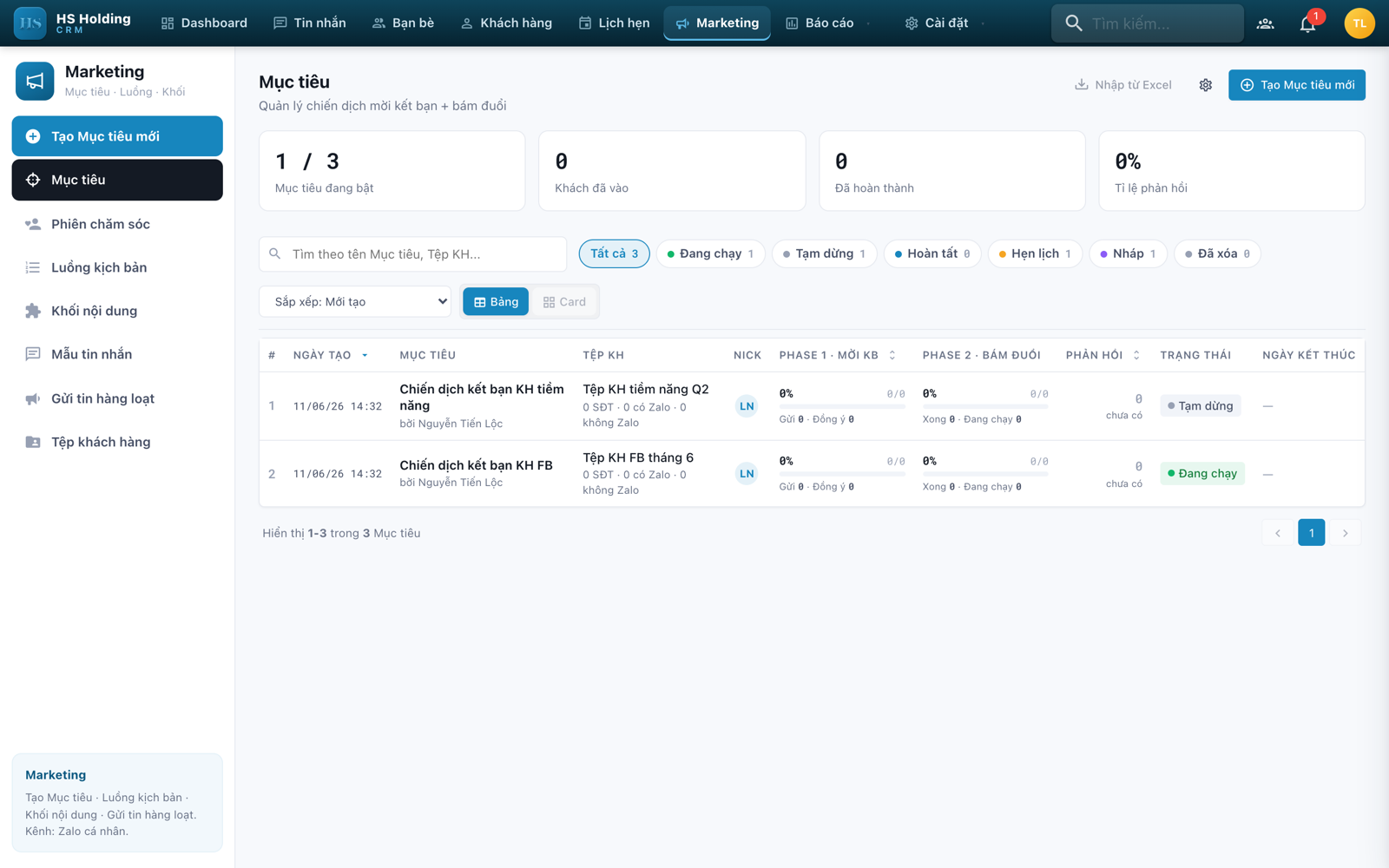The image size is (1389, 868).
Task: Click Nhập từ Excel
Action: tap(1123, 85)
